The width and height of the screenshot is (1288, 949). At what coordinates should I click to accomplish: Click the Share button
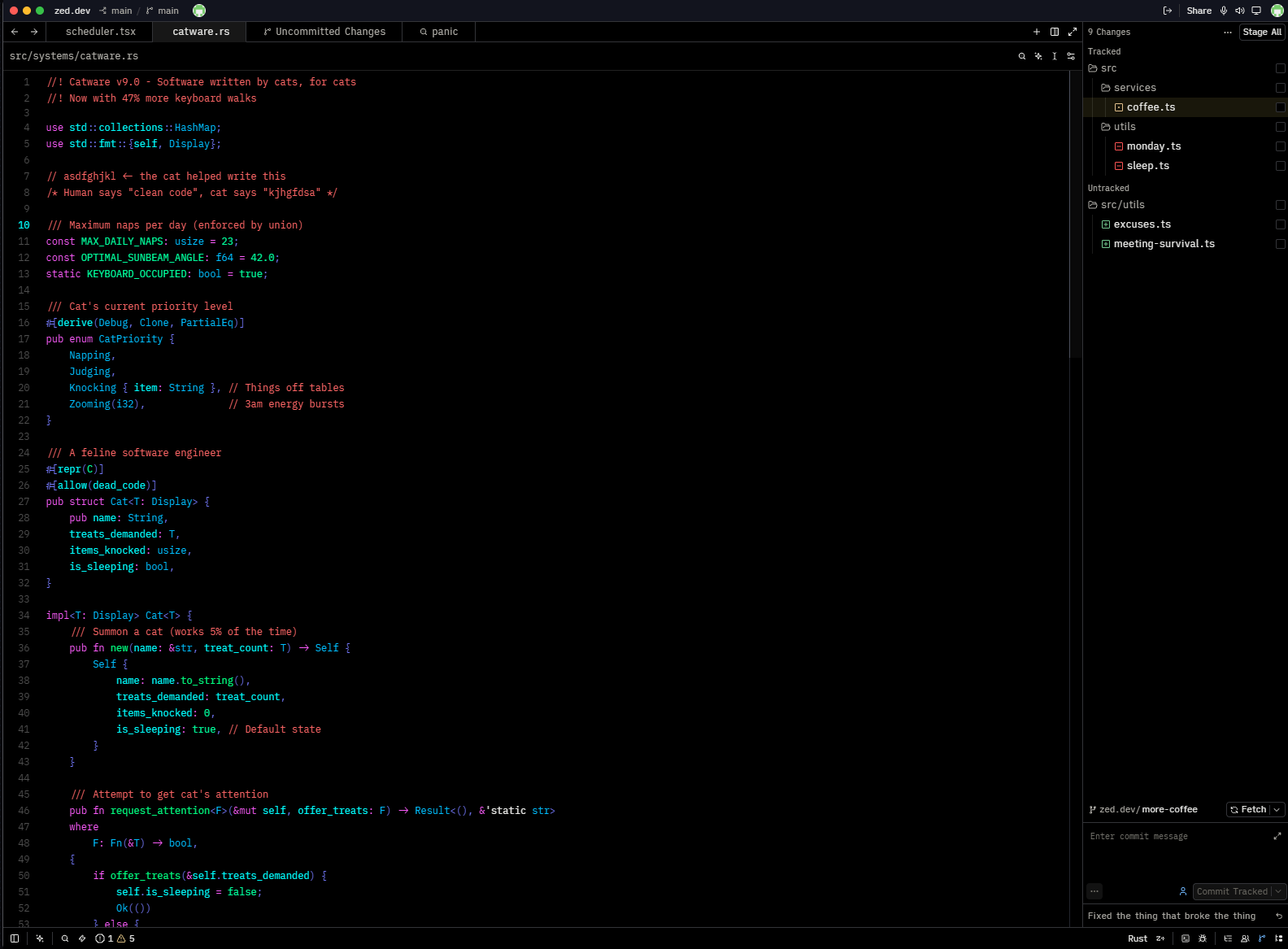(x=1199, y=11)
